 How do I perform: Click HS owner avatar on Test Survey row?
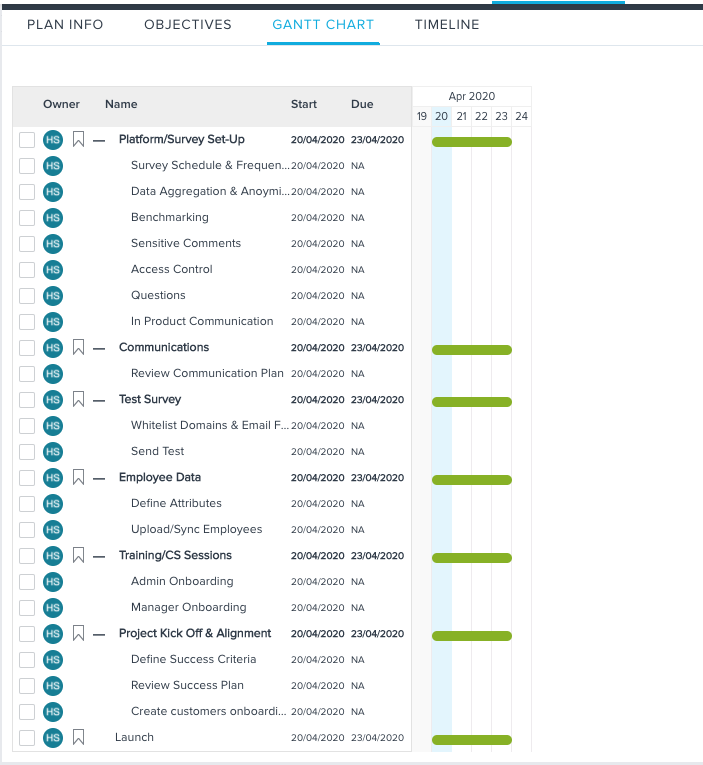tap(53, 400)
